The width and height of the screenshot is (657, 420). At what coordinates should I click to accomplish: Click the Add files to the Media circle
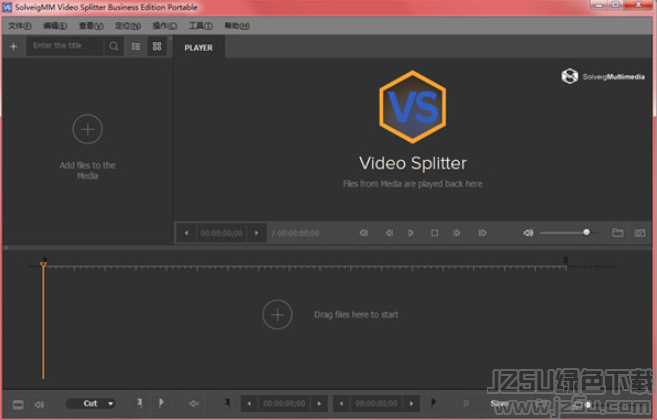(x=88, y=129)
